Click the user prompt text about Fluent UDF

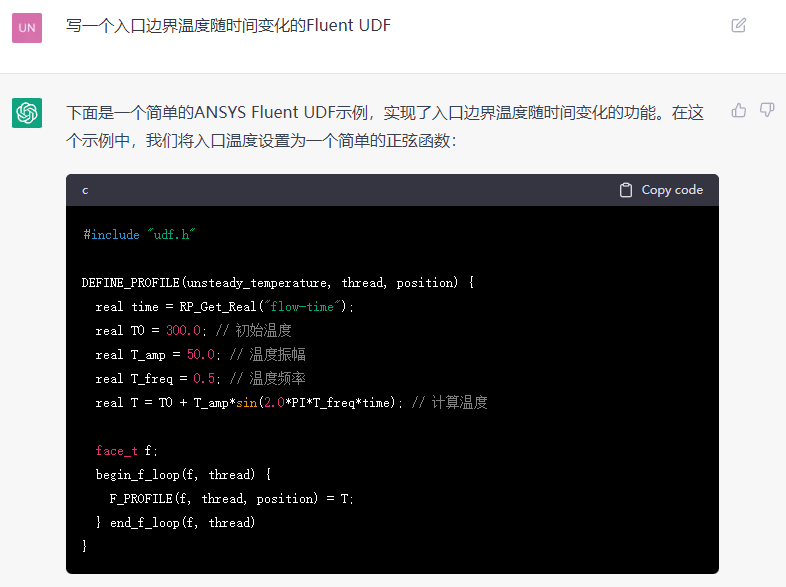click(x=228, y=25)
